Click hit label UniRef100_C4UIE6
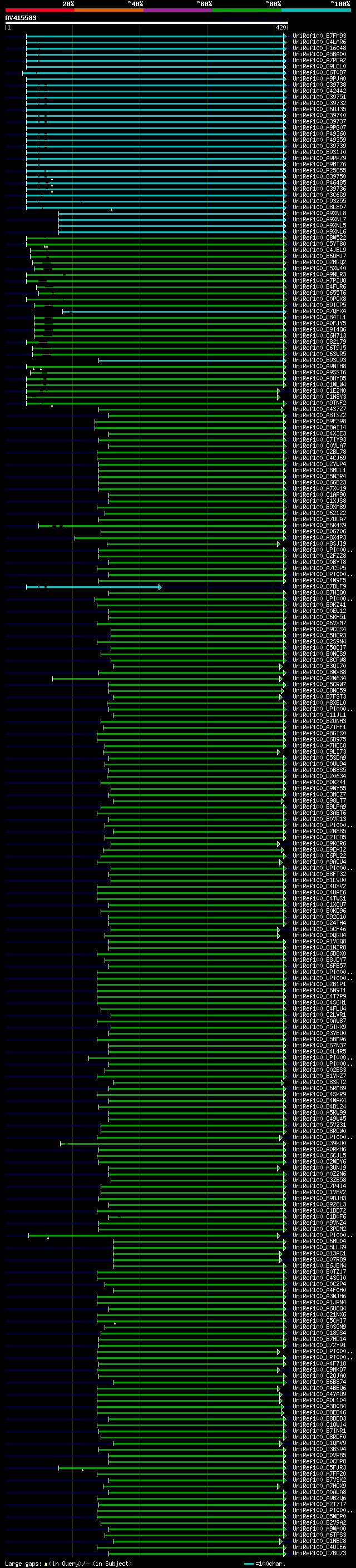356x1568 pixels. point(319,1547)
